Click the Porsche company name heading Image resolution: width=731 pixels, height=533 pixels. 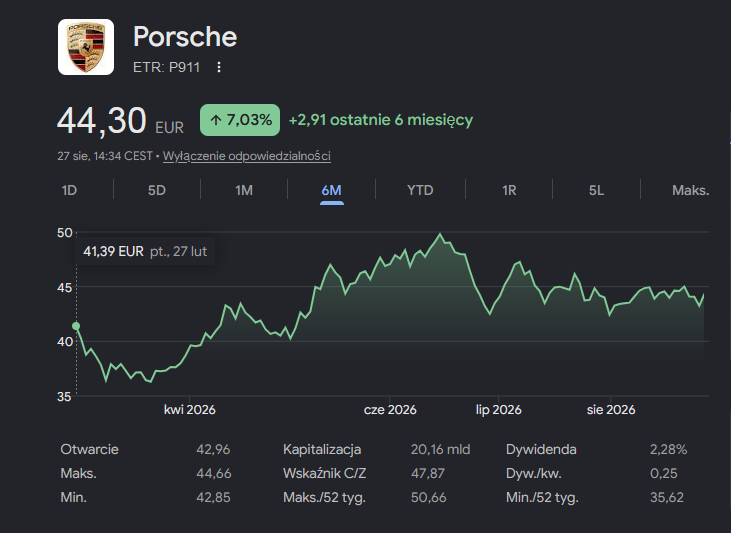click(x=185, y=36)
